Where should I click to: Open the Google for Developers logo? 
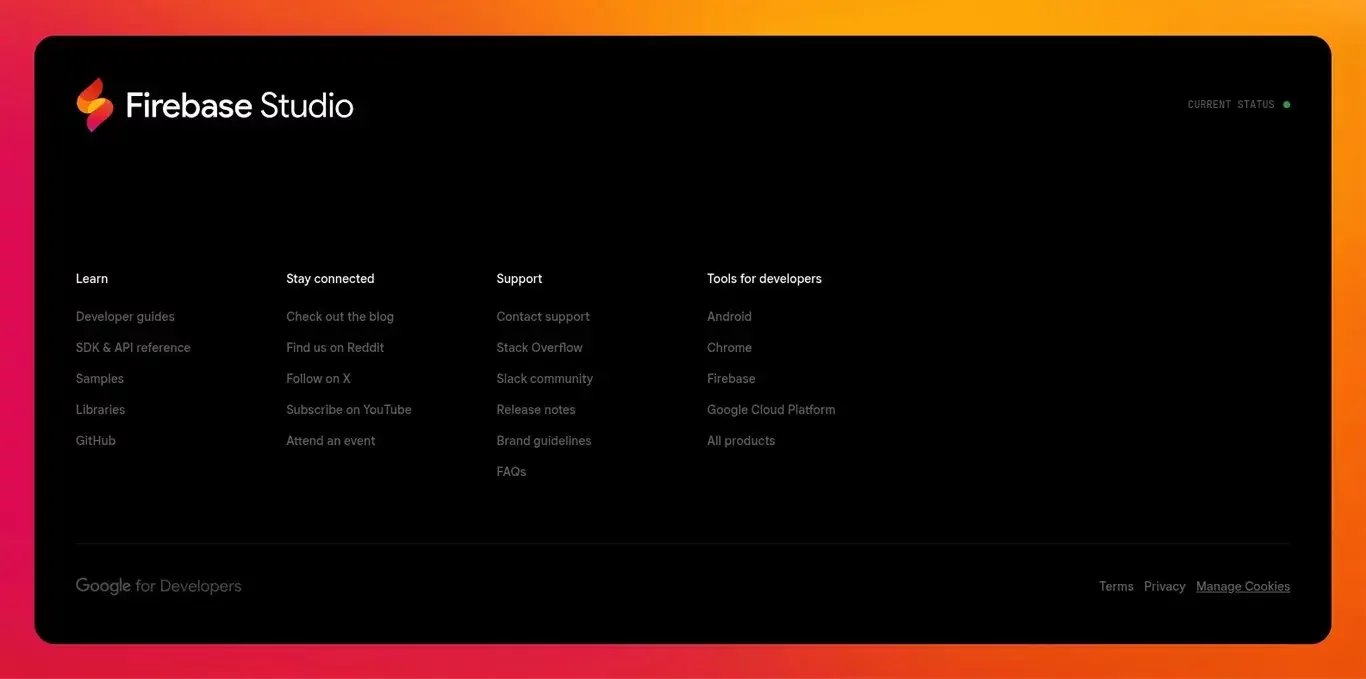159,586
